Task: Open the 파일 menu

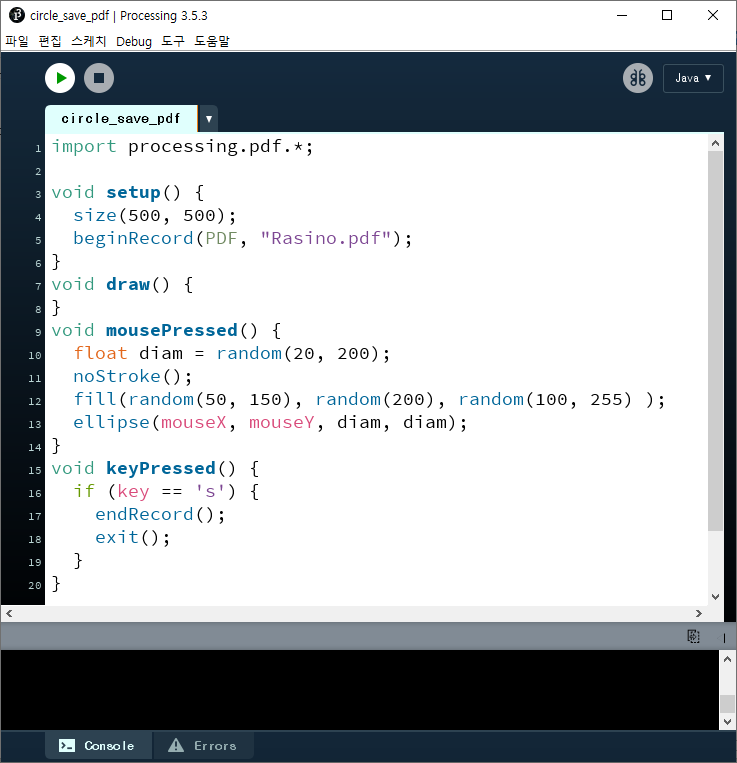Action: [17, 41]
